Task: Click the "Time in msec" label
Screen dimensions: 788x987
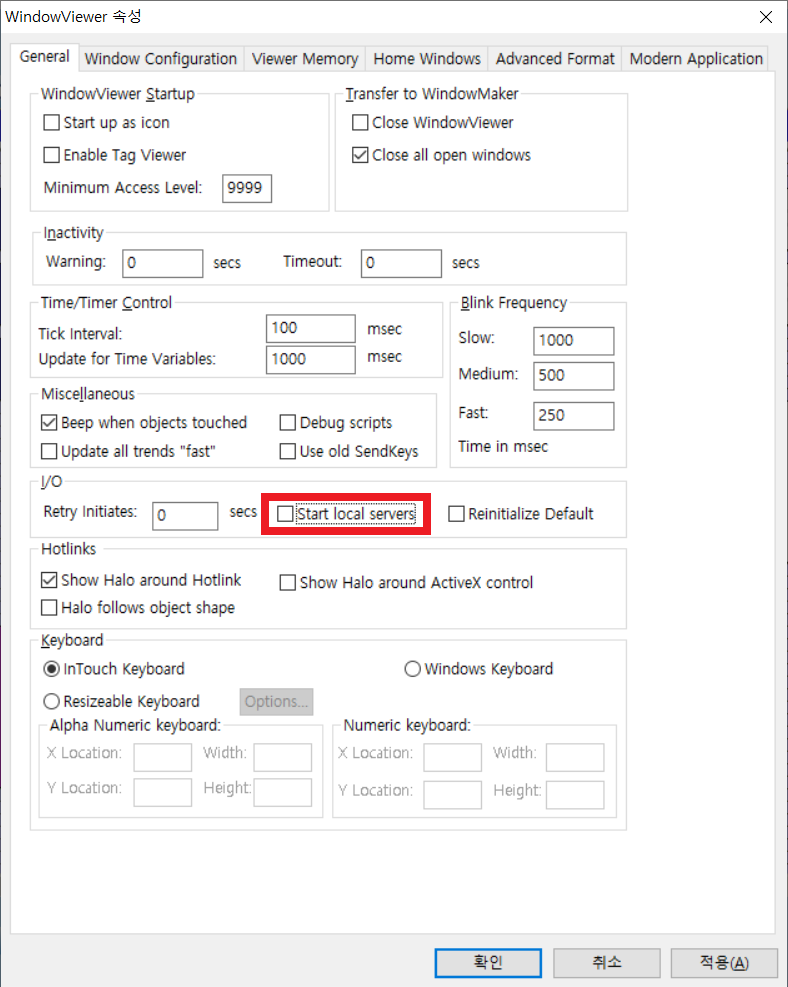Action: [x=503, y=446]
